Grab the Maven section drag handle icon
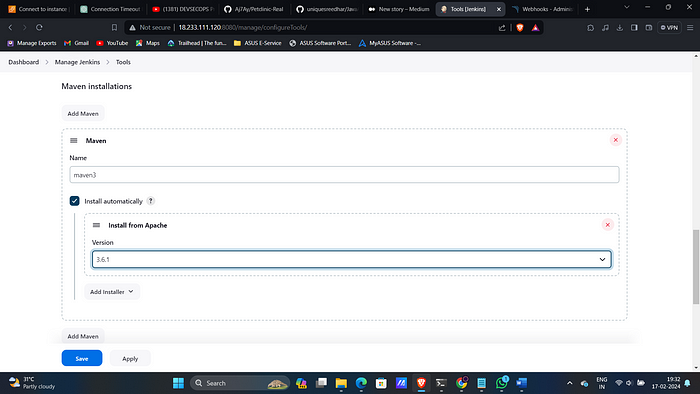The width and height of the screenshot is (700, 394). (x=74, y=141)
